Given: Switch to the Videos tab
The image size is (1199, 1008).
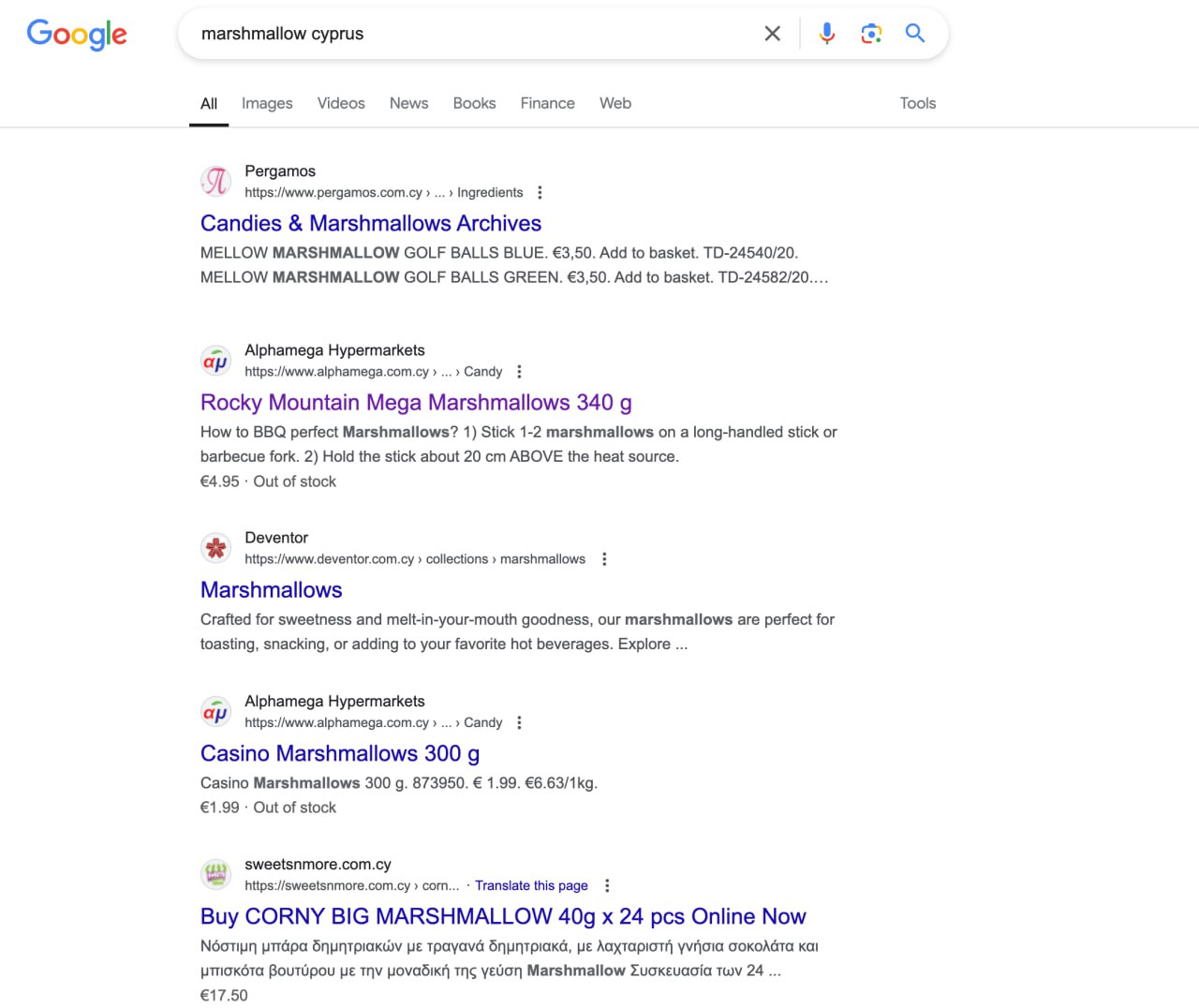Looking at the screenshot, I should (x=341, y=103).
